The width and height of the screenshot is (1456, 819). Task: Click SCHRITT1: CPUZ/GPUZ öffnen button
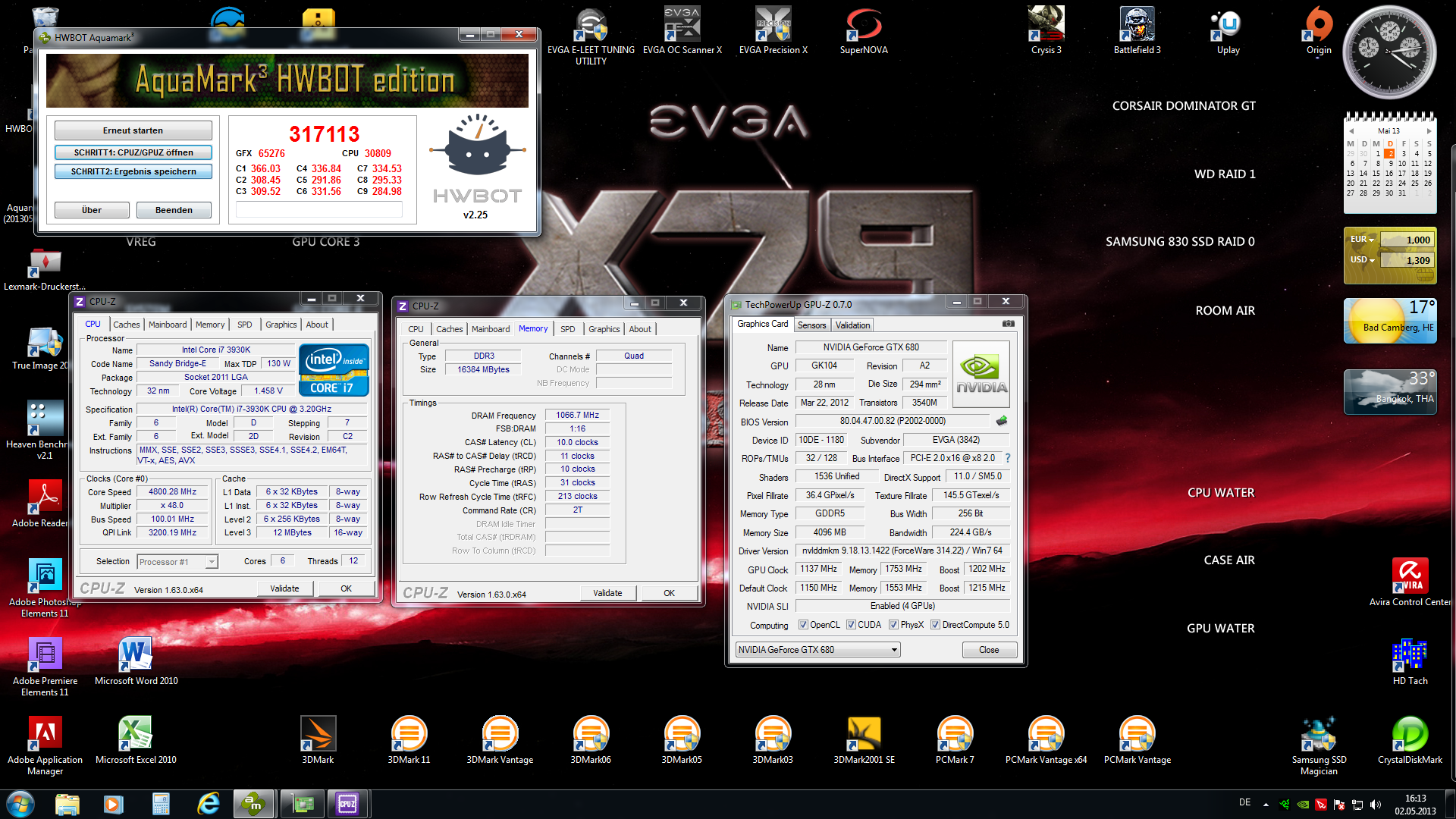tap(133, 152)
